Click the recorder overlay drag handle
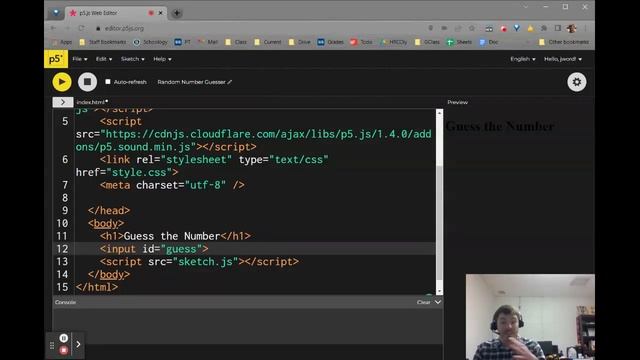640x360 pixels. (x=52, y=345)
